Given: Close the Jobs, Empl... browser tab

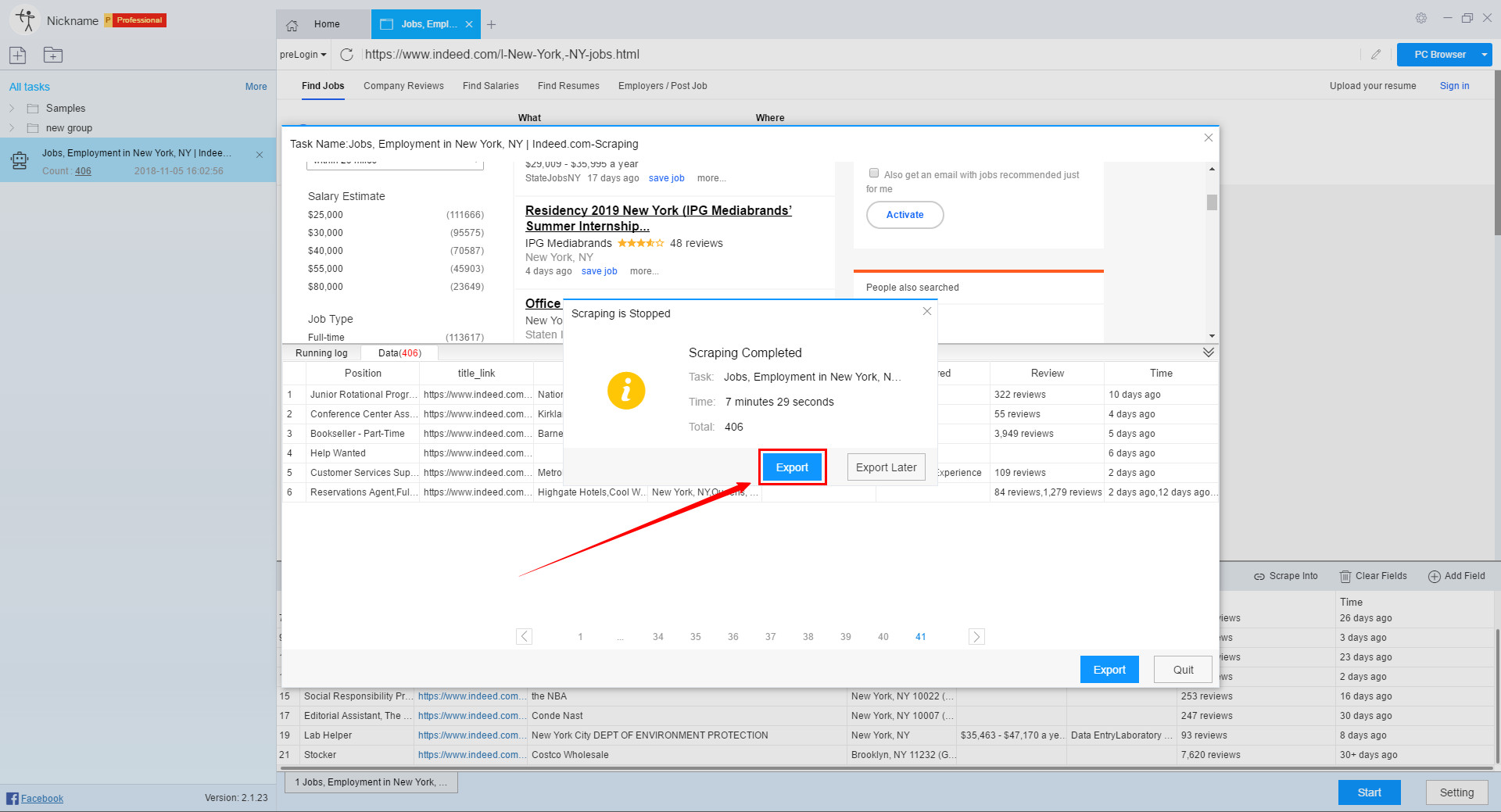Looking at the screenshot, I should click(x=469, y=24).
